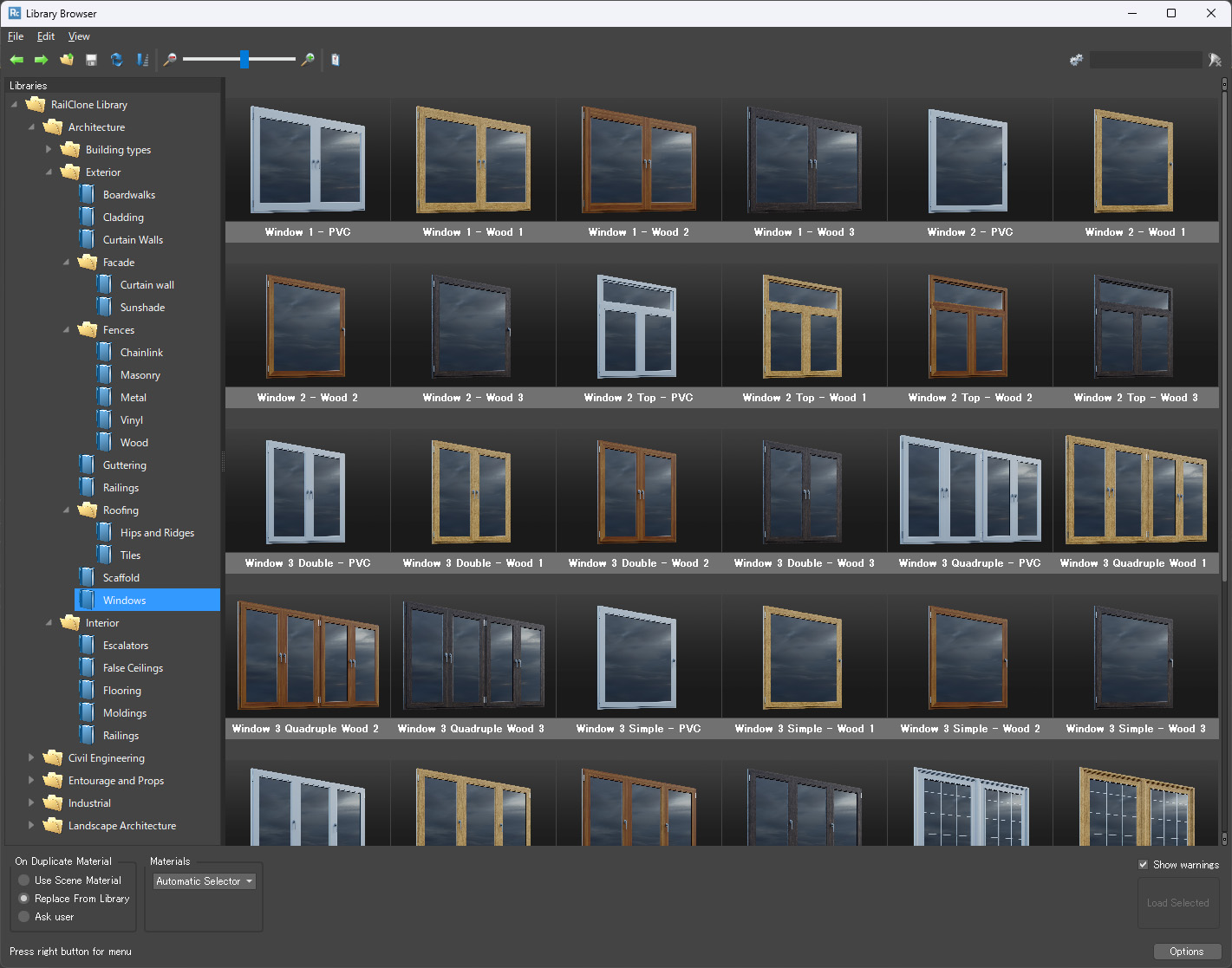Click the blue down-arrow sort icon
The image size is (1232, 968).
142,60
